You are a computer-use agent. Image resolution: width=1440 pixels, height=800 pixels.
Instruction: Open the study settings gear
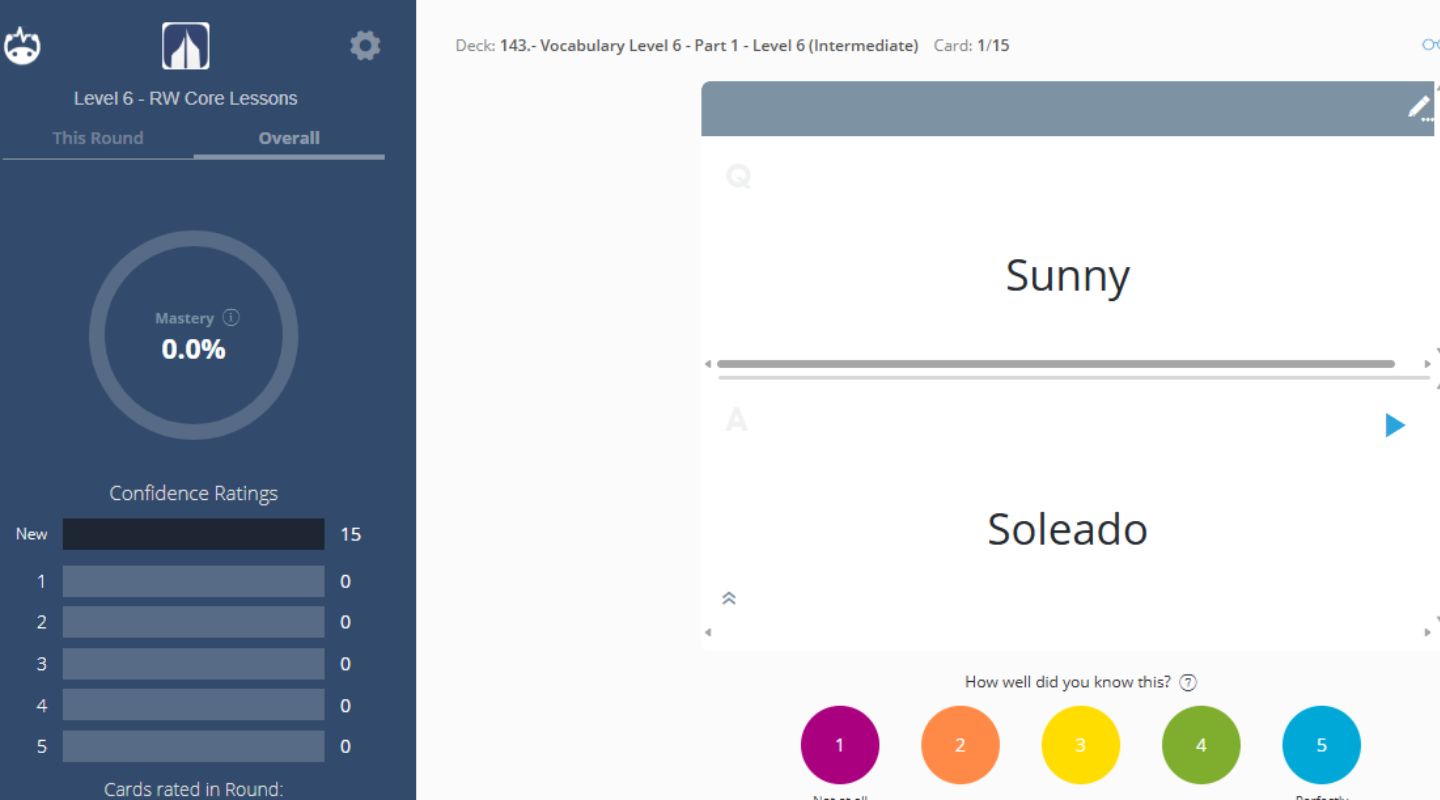pos(365,44)
